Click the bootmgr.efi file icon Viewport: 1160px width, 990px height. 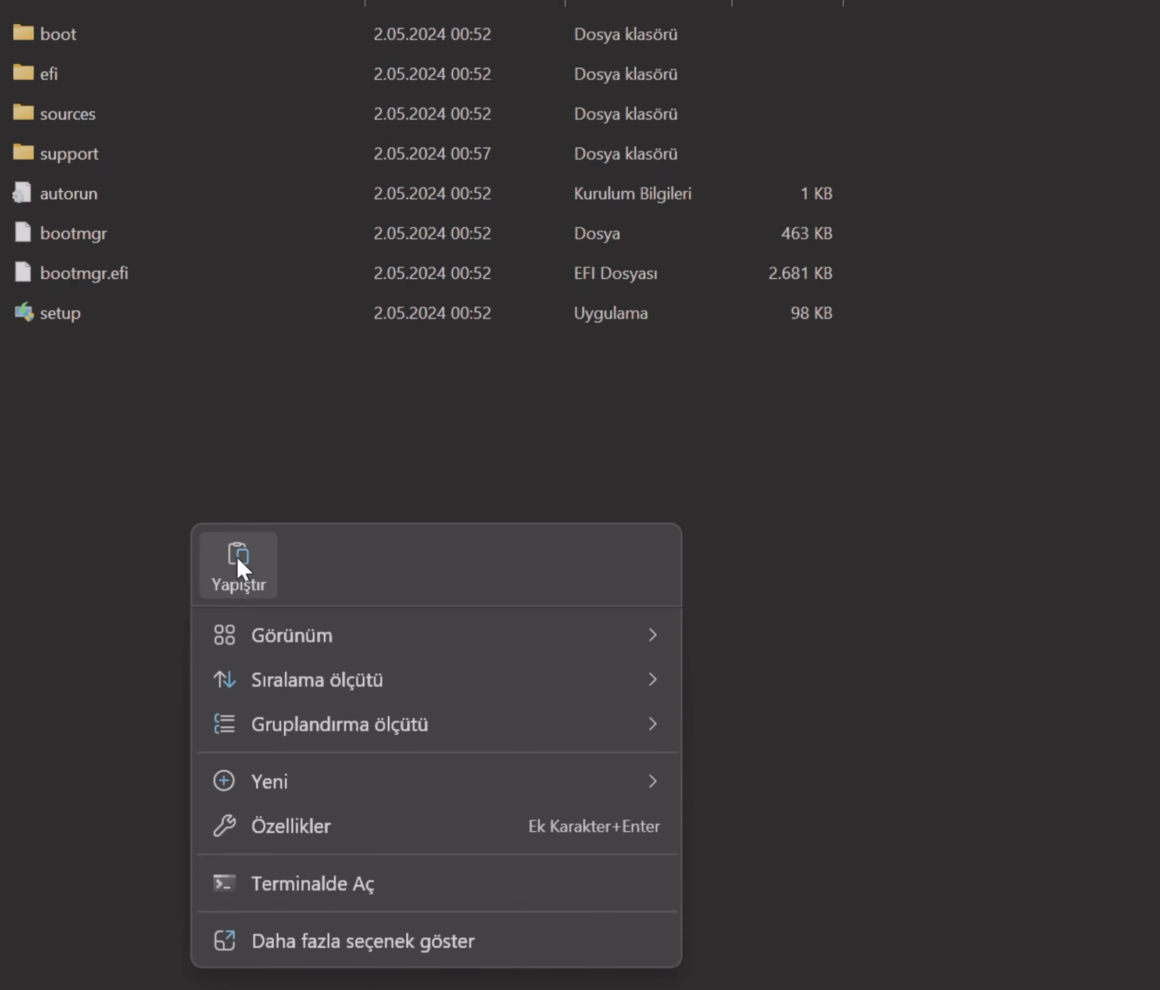23,273
